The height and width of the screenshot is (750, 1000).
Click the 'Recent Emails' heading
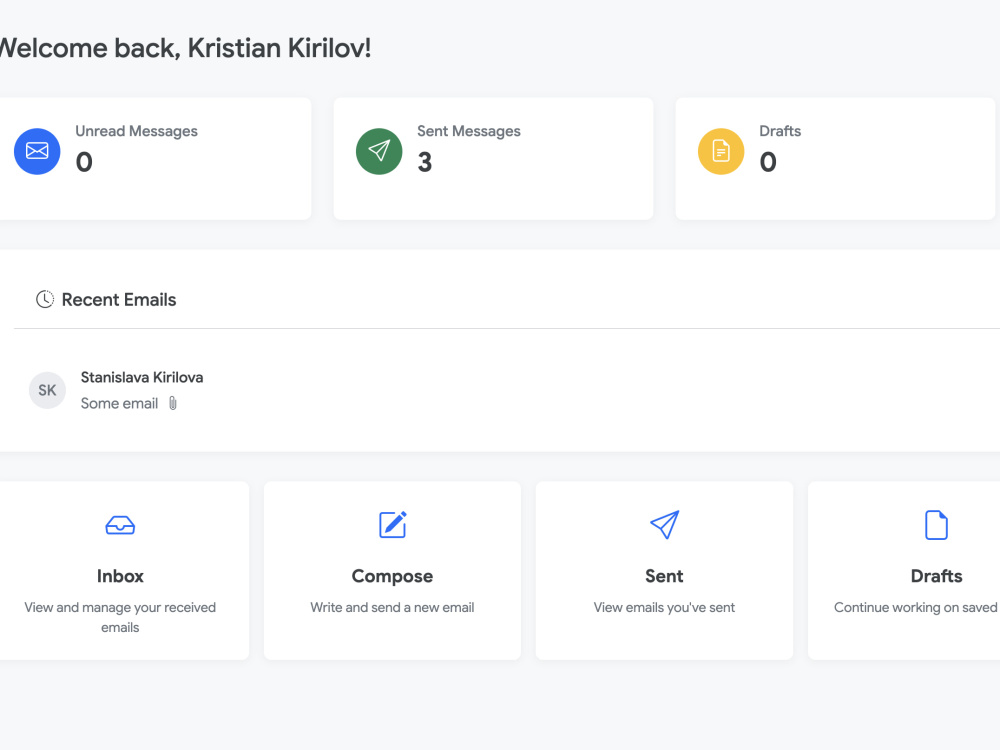[119, 300]
